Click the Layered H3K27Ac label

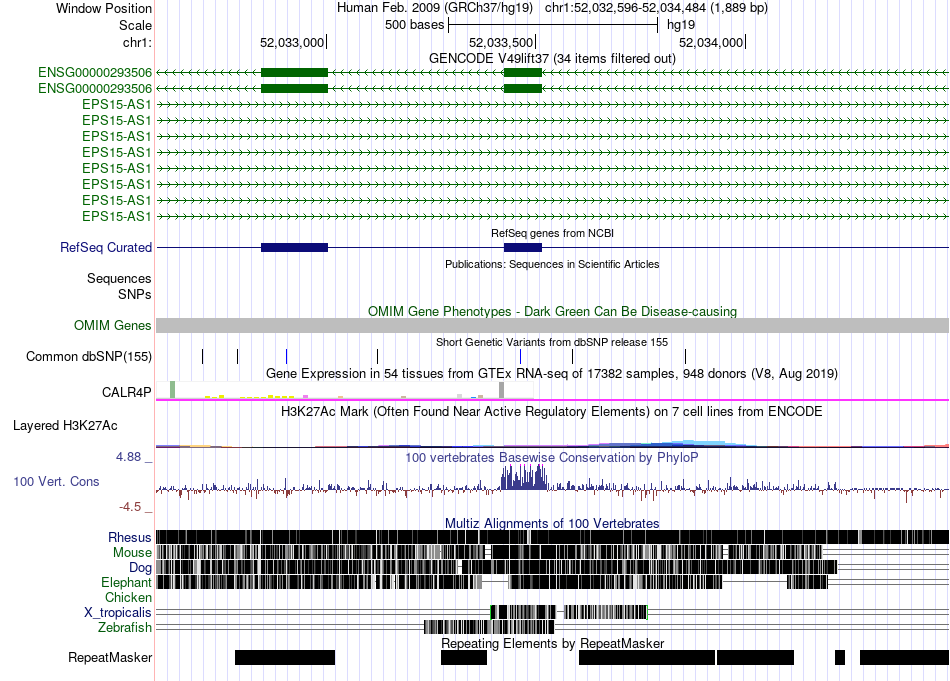65,425
